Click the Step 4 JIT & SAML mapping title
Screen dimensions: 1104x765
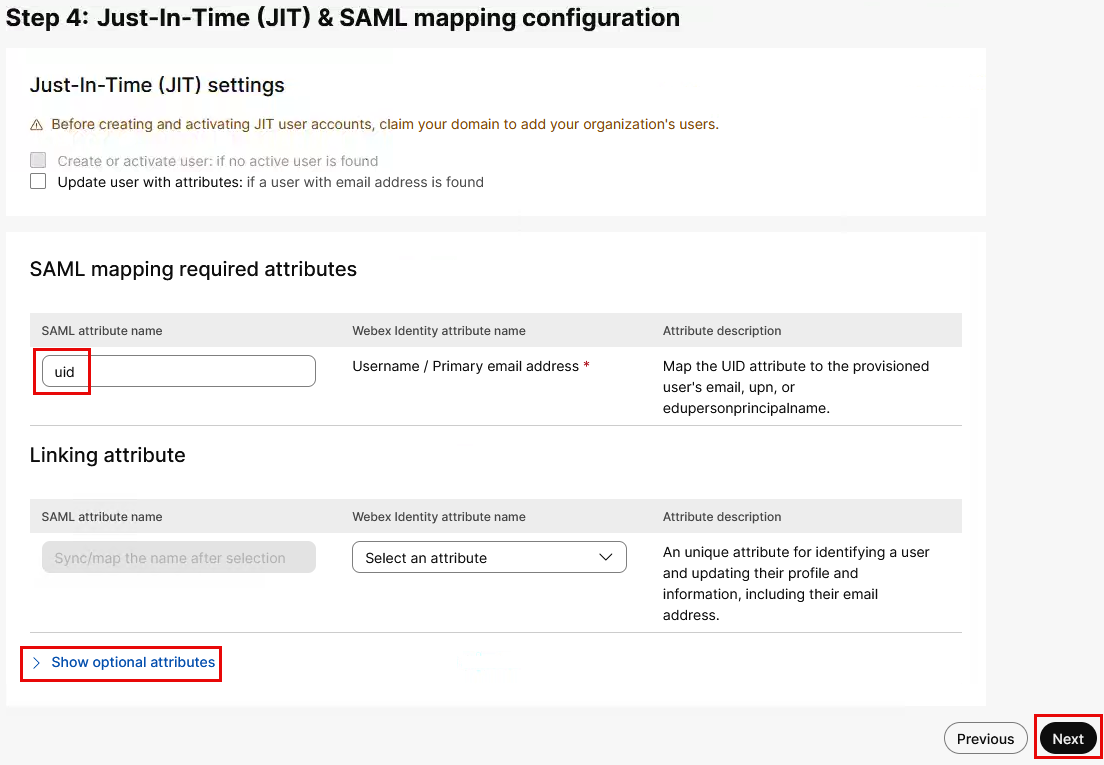(x=343, y=18)
